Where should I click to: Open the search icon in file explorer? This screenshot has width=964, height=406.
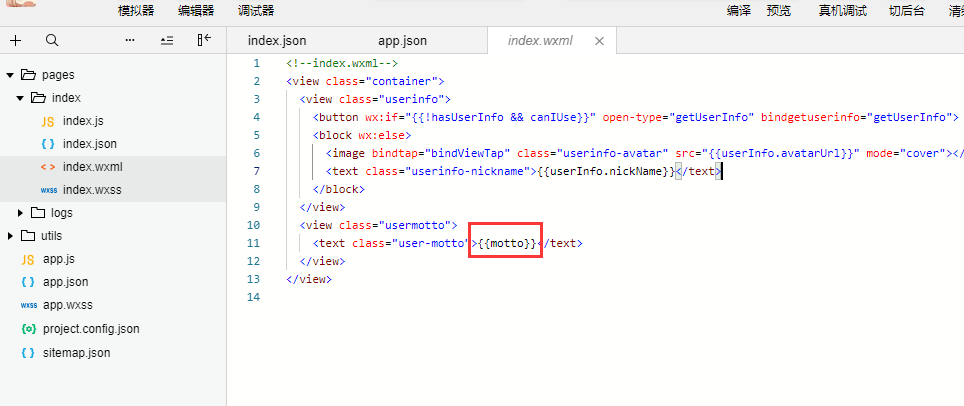52,41
